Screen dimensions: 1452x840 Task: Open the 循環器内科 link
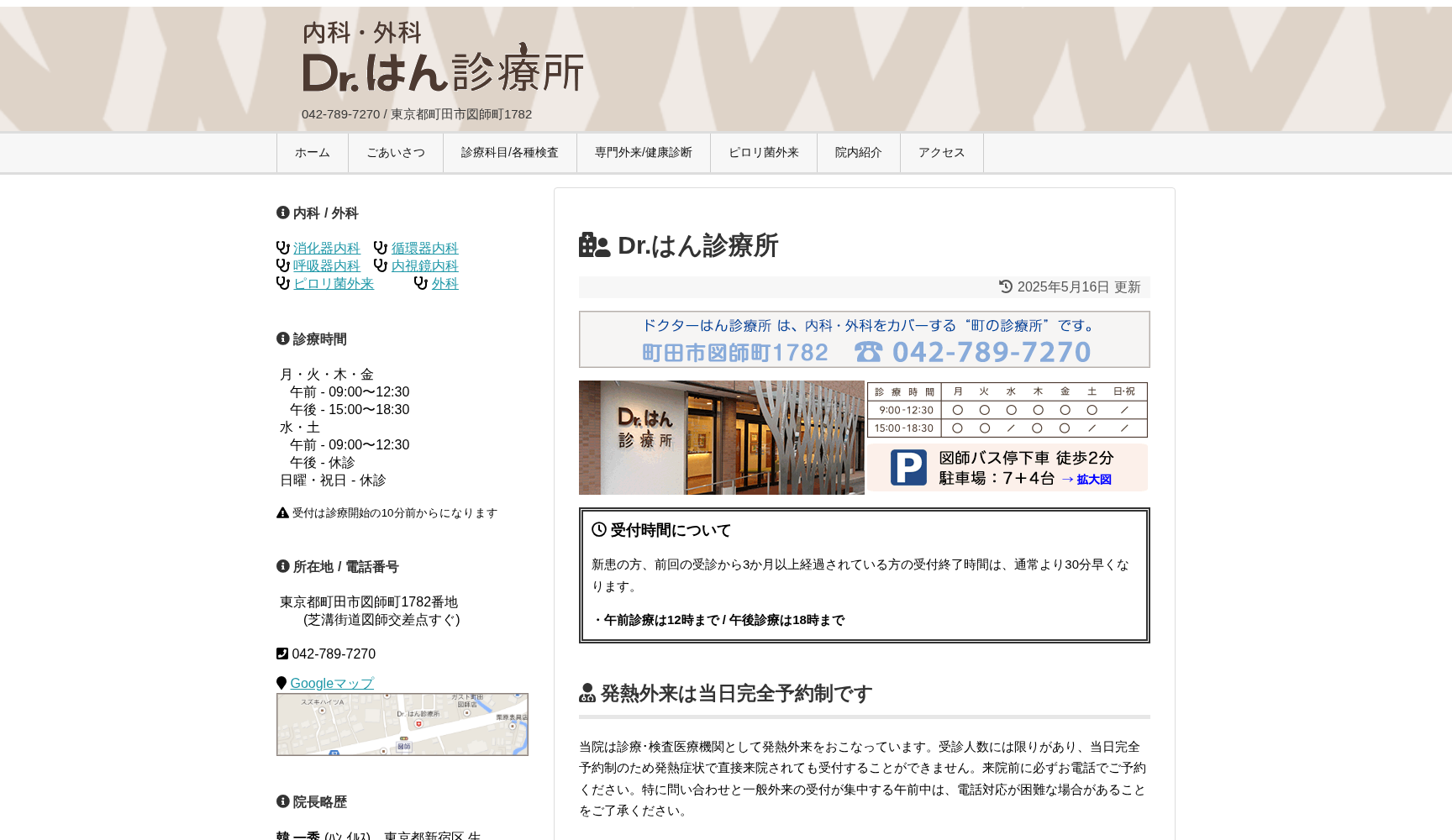(x=424, y=248)
